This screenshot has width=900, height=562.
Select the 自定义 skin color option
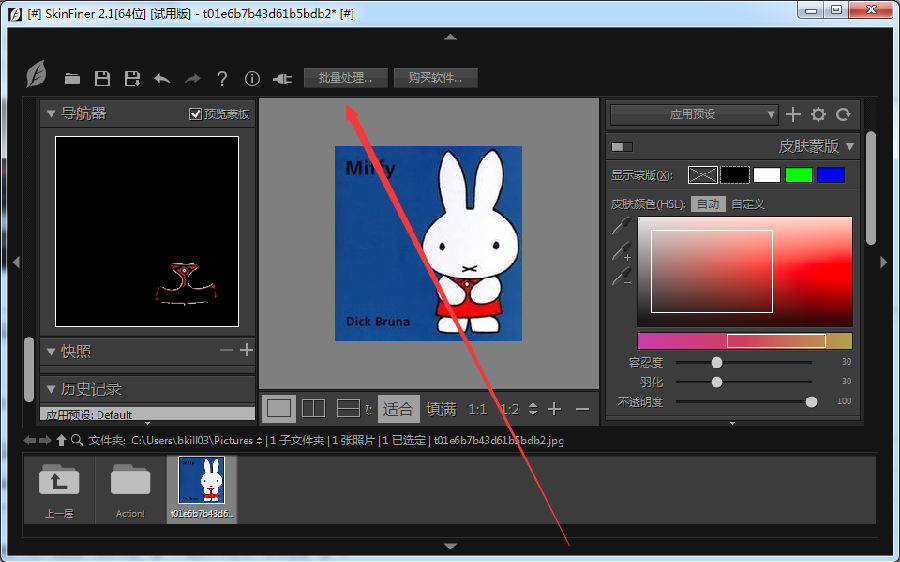(x=747, y=204)
